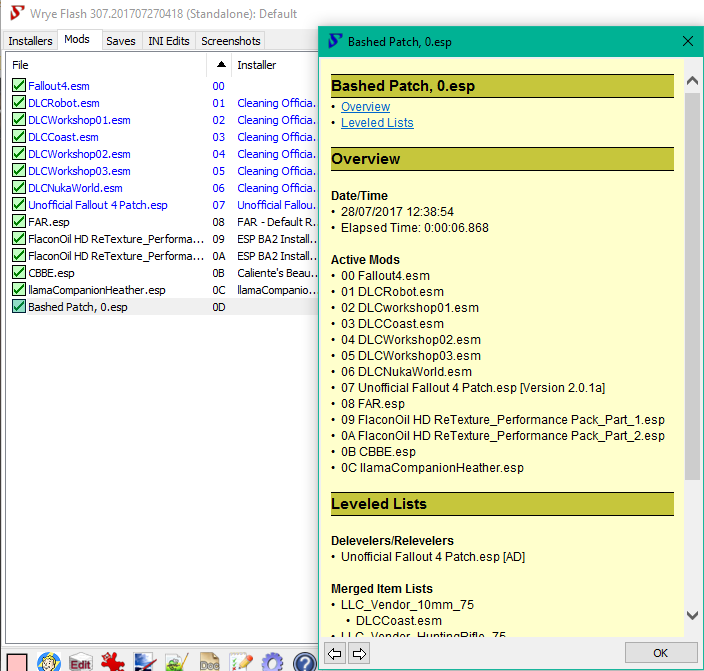704x671 pixels.
Task: Select llamaCompanionHeather.esp in the mod list
Action: pyautogui.click(x=97, y=290)
